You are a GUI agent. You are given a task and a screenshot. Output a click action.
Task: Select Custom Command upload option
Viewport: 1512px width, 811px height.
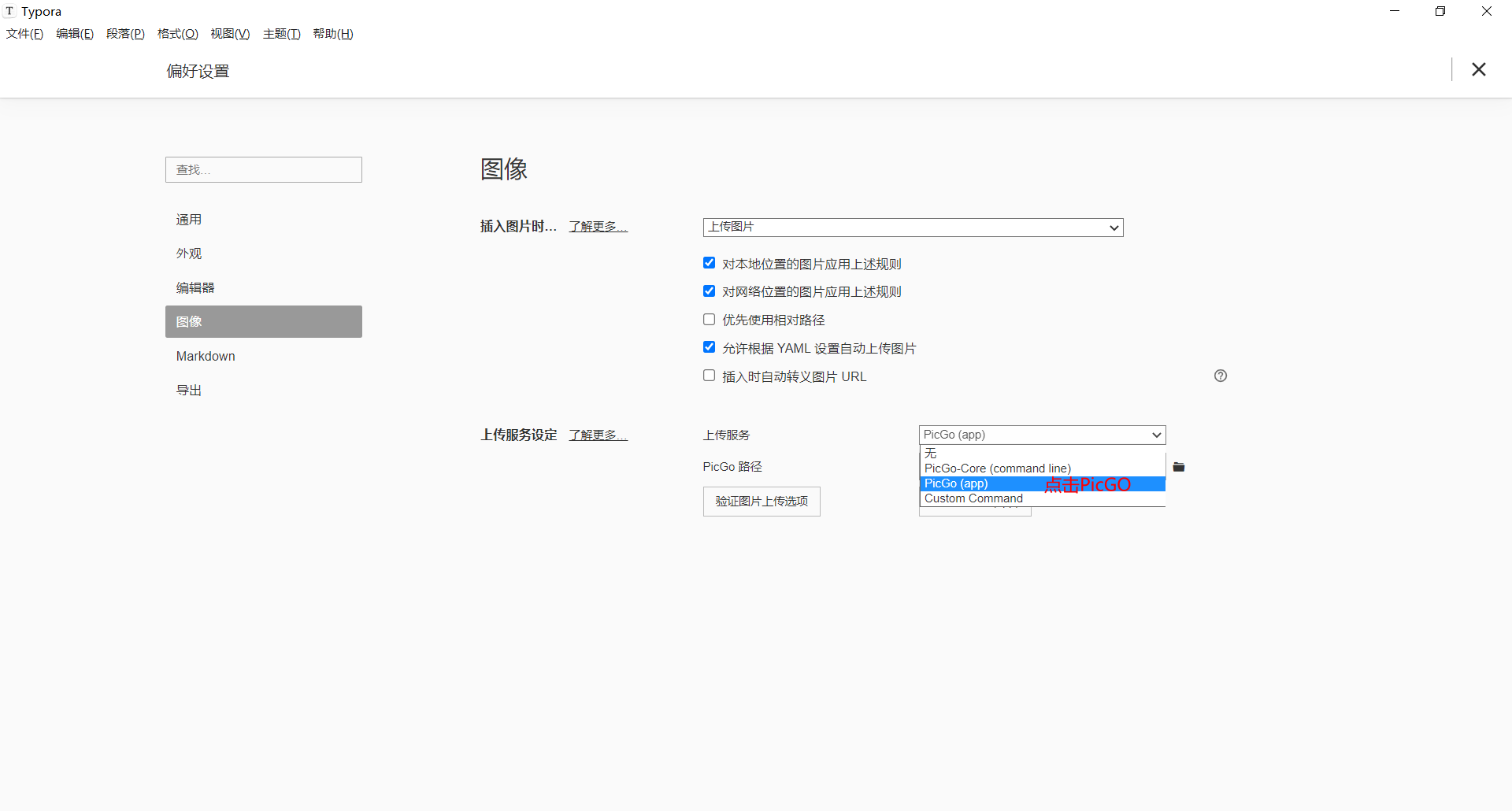(x=1042, y=498)
